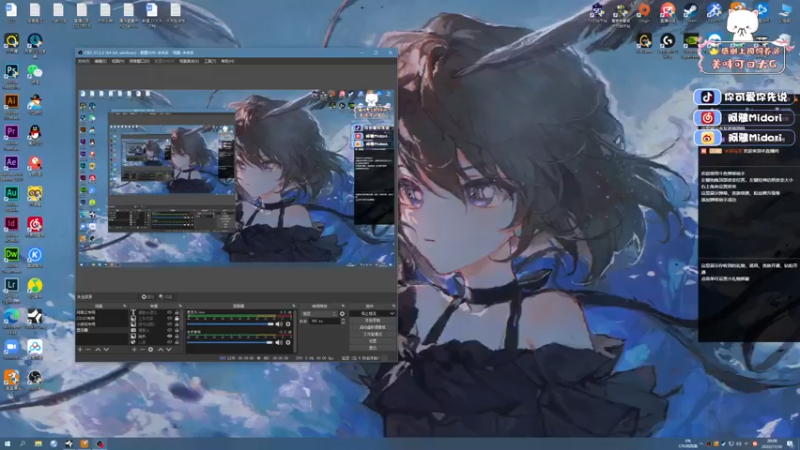Open 工具(T) menu in OBS
Screen dimensions: 800x450
pos(210,61)
